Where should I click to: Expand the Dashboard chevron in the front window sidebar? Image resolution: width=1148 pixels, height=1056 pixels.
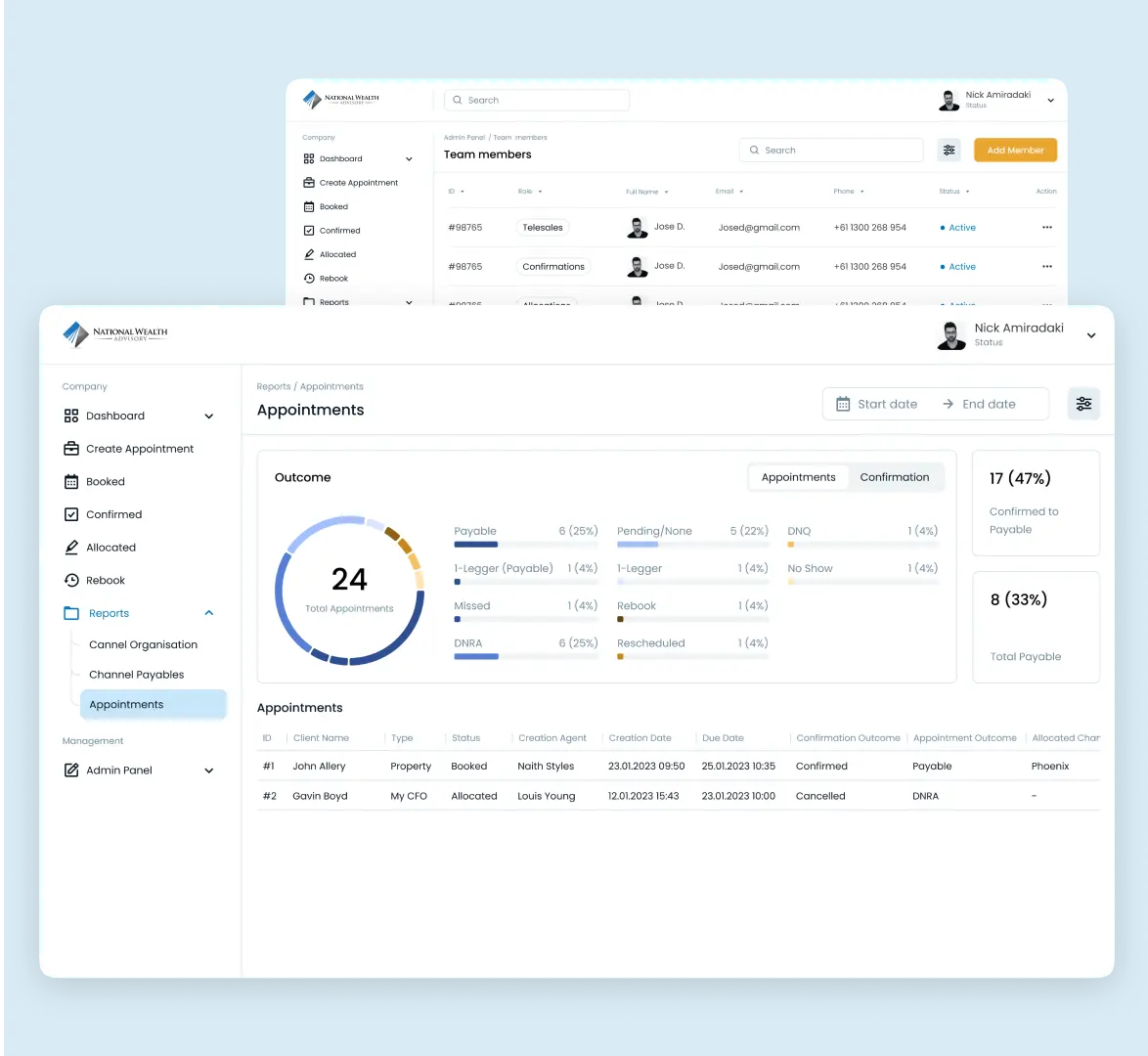tap(208, 416)
